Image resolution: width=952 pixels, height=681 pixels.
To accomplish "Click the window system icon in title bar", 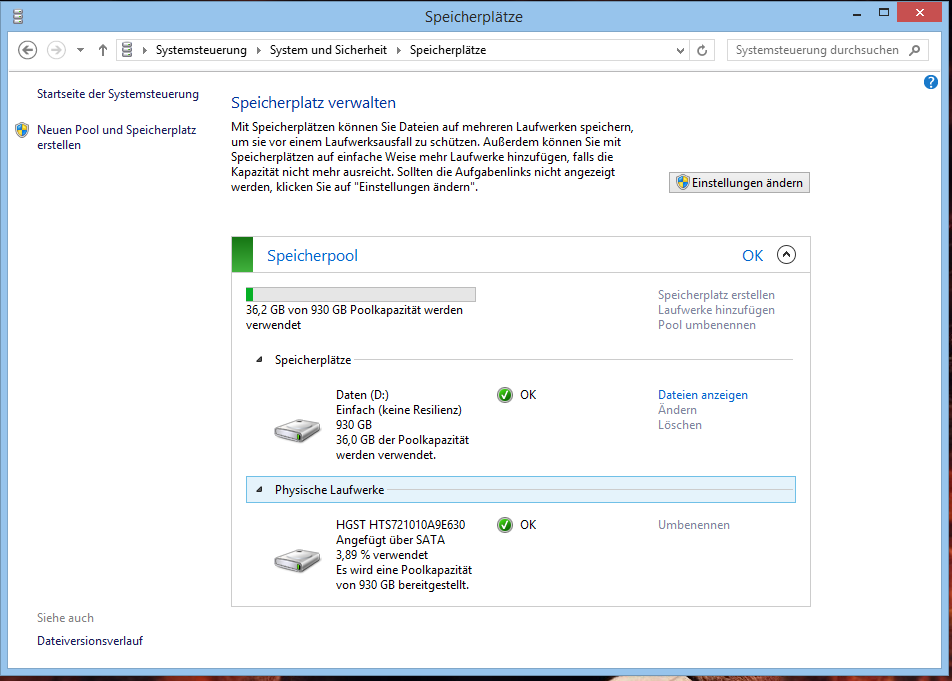I will point(18,16).
